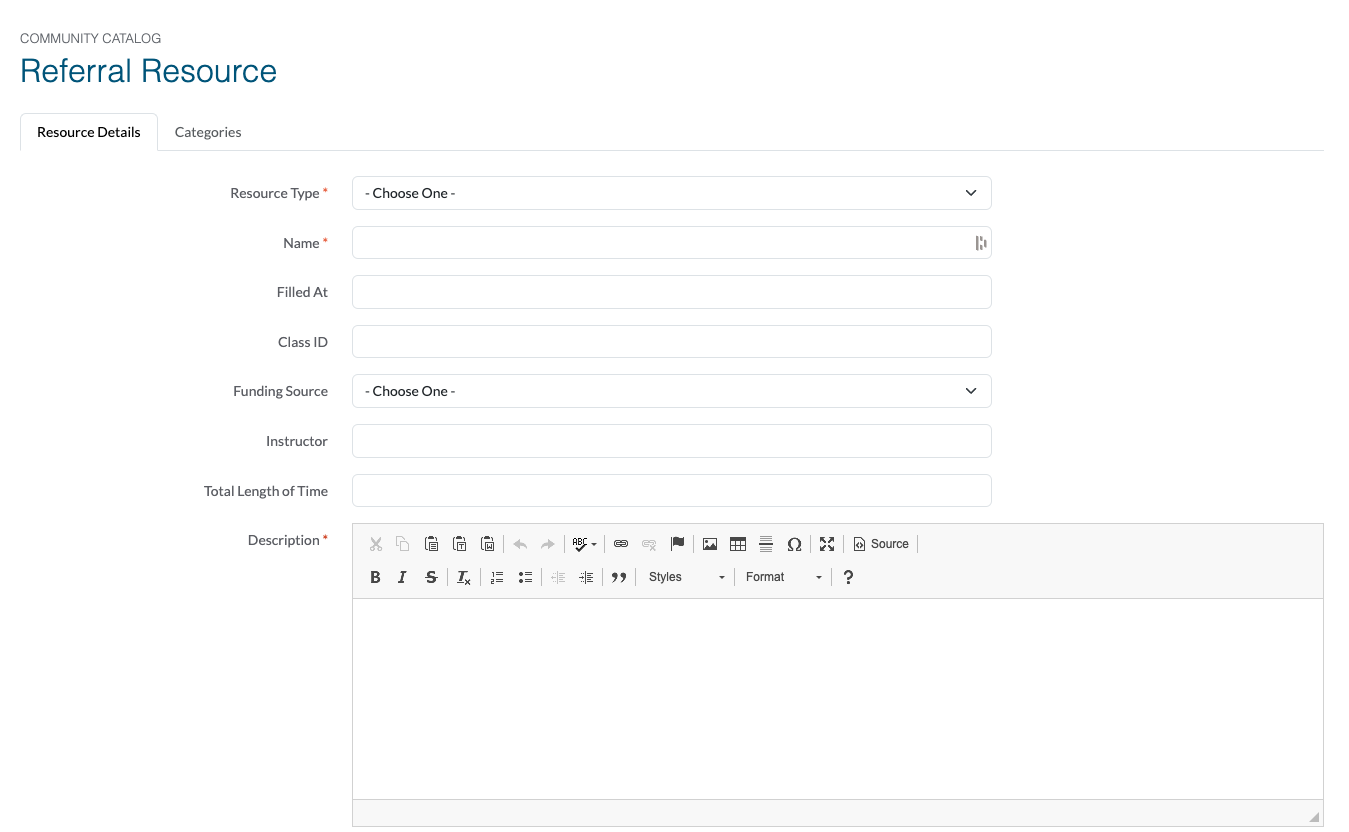Toggle bold formatting in the Description editor
Screen dimensions: 1349x832
375,577
